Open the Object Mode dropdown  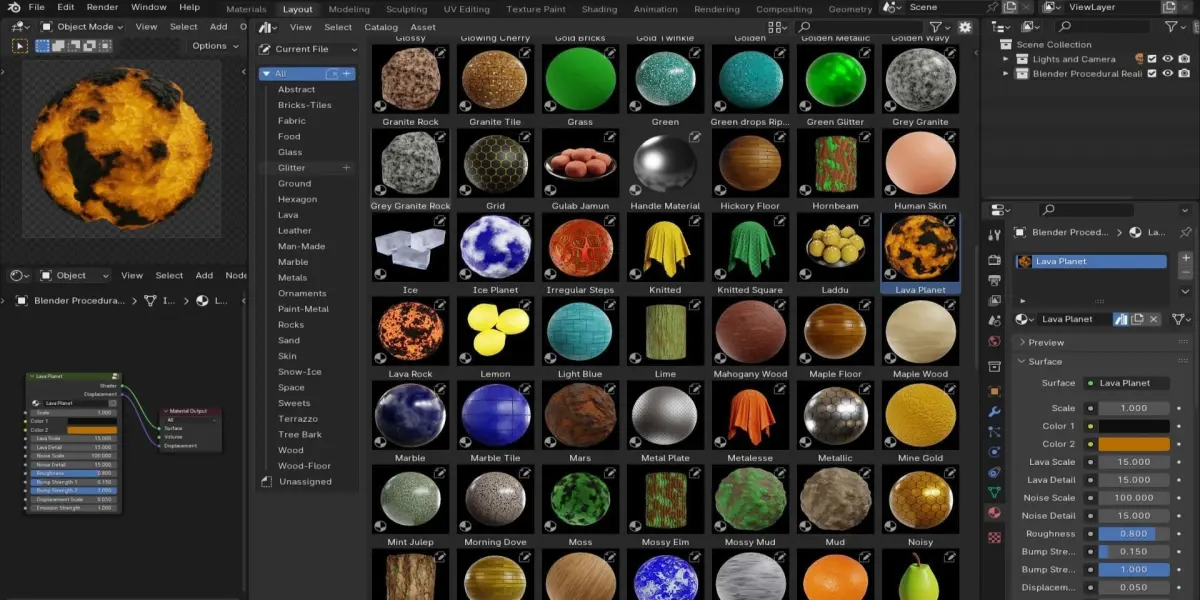point(82,27)
